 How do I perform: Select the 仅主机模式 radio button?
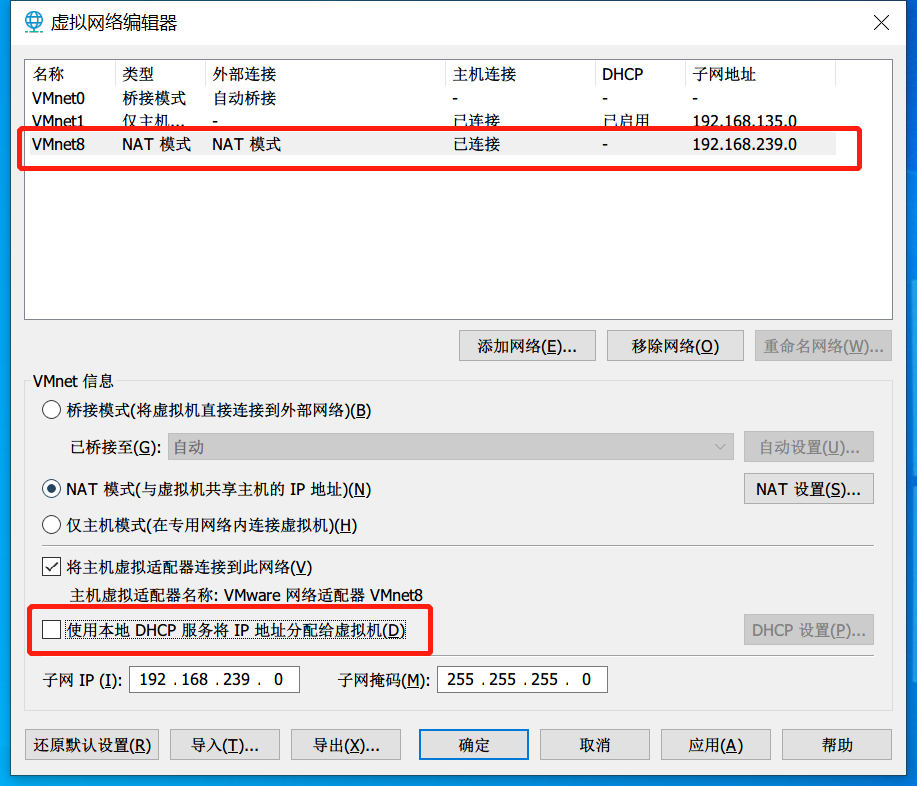click(x=51, y=525)
